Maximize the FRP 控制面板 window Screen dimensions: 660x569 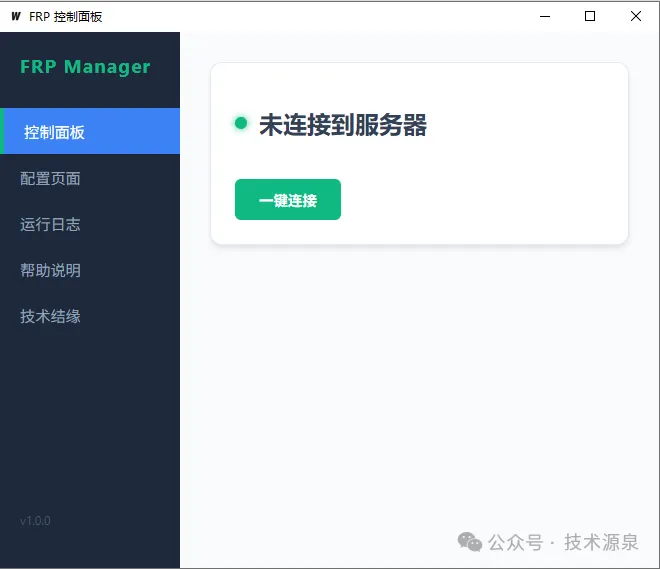590,16
